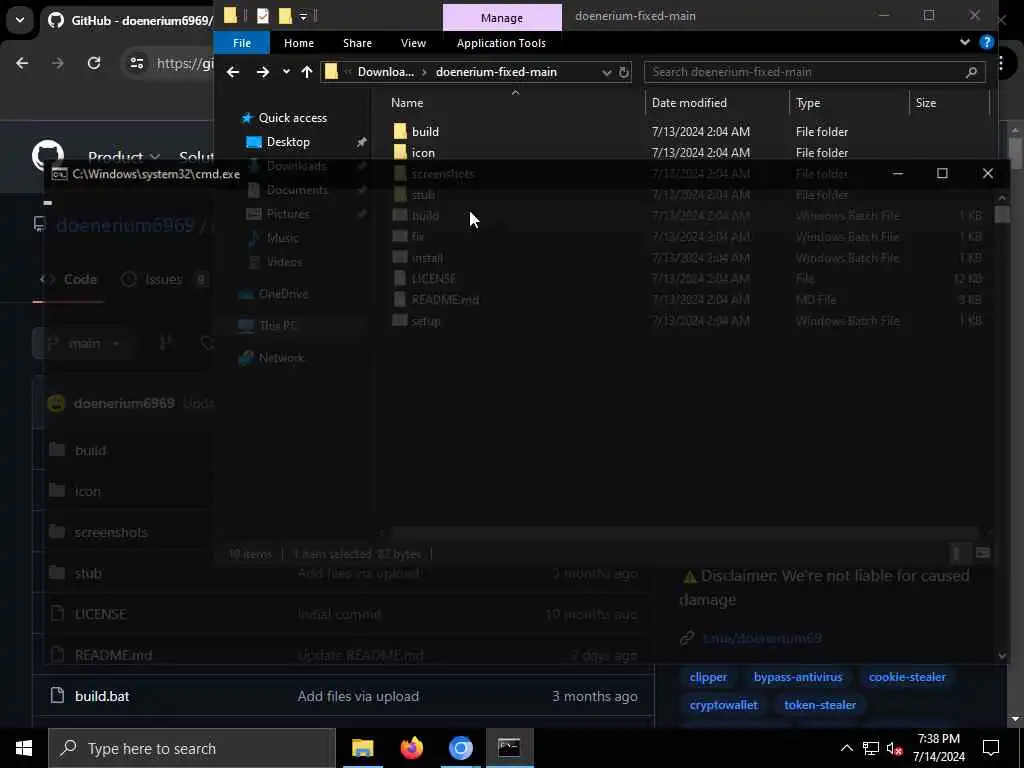Image resolution: width=1024 pixels, height=768 pixels.
Task: Switch to the Share ribbon tab
Action: 357,43
